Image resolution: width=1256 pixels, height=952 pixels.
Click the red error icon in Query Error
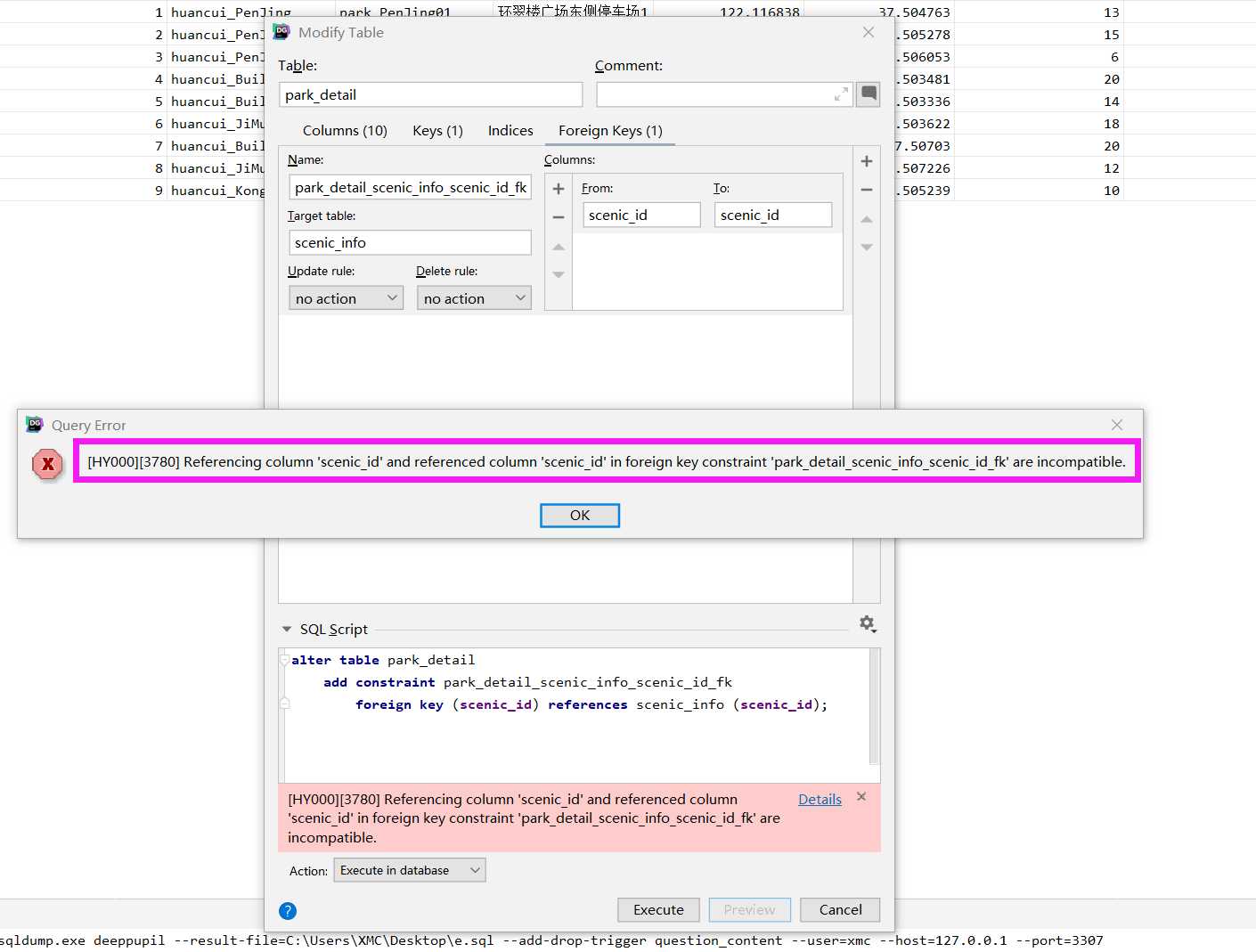click(48, 464)
